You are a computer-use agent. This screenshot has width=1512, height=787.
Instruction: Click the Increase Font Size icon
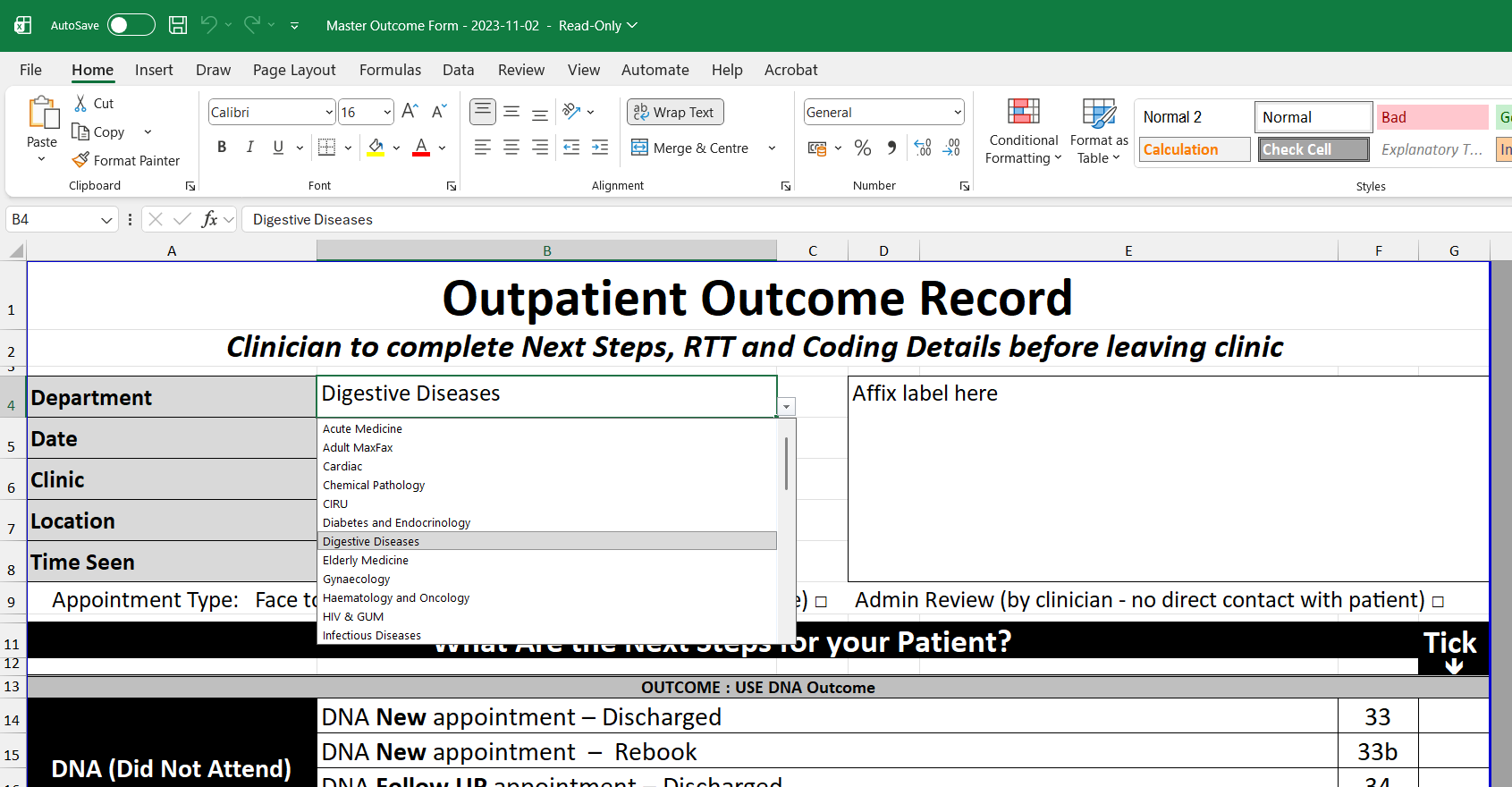pos(410,112)
